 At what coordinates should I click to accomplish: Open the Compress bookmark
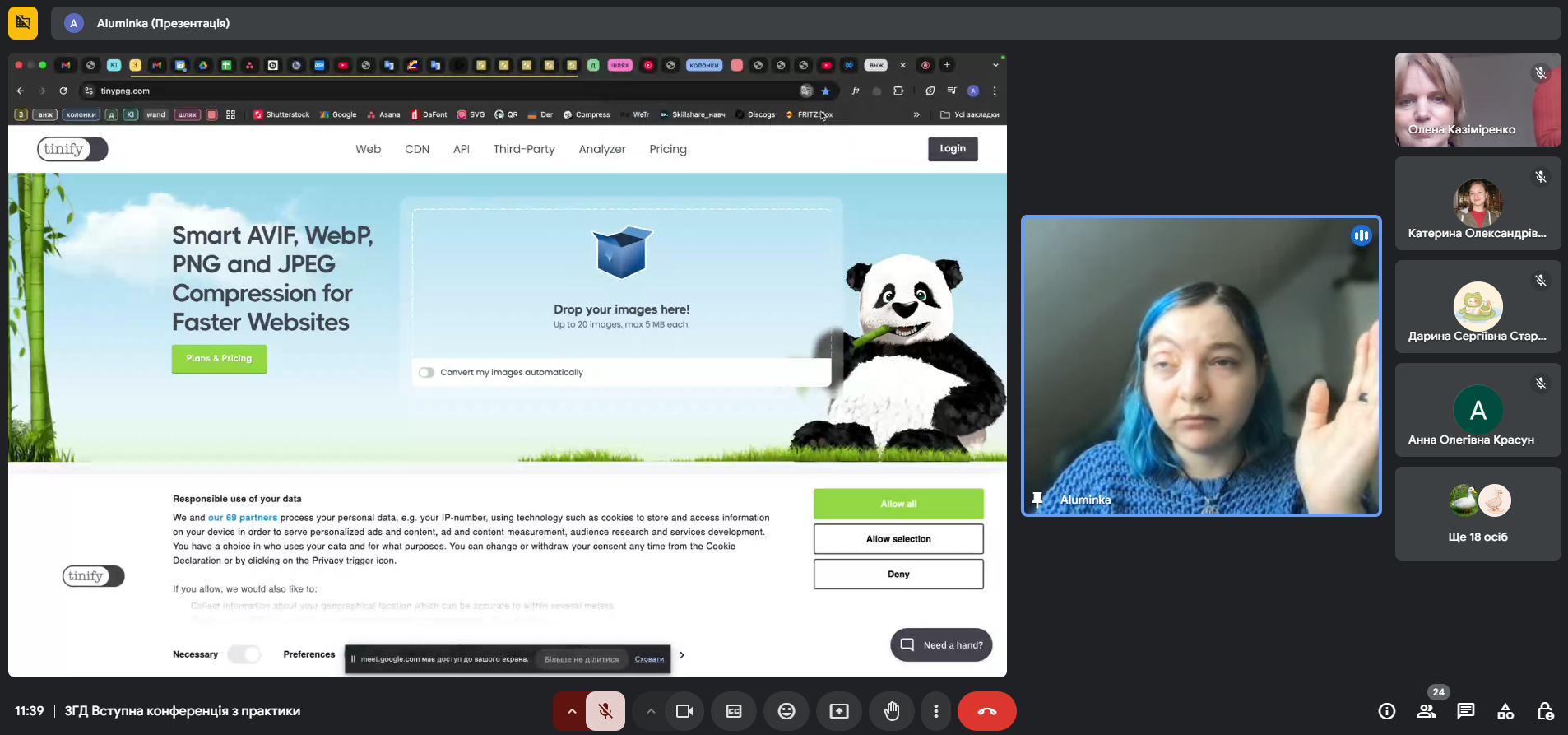point(587,114)
